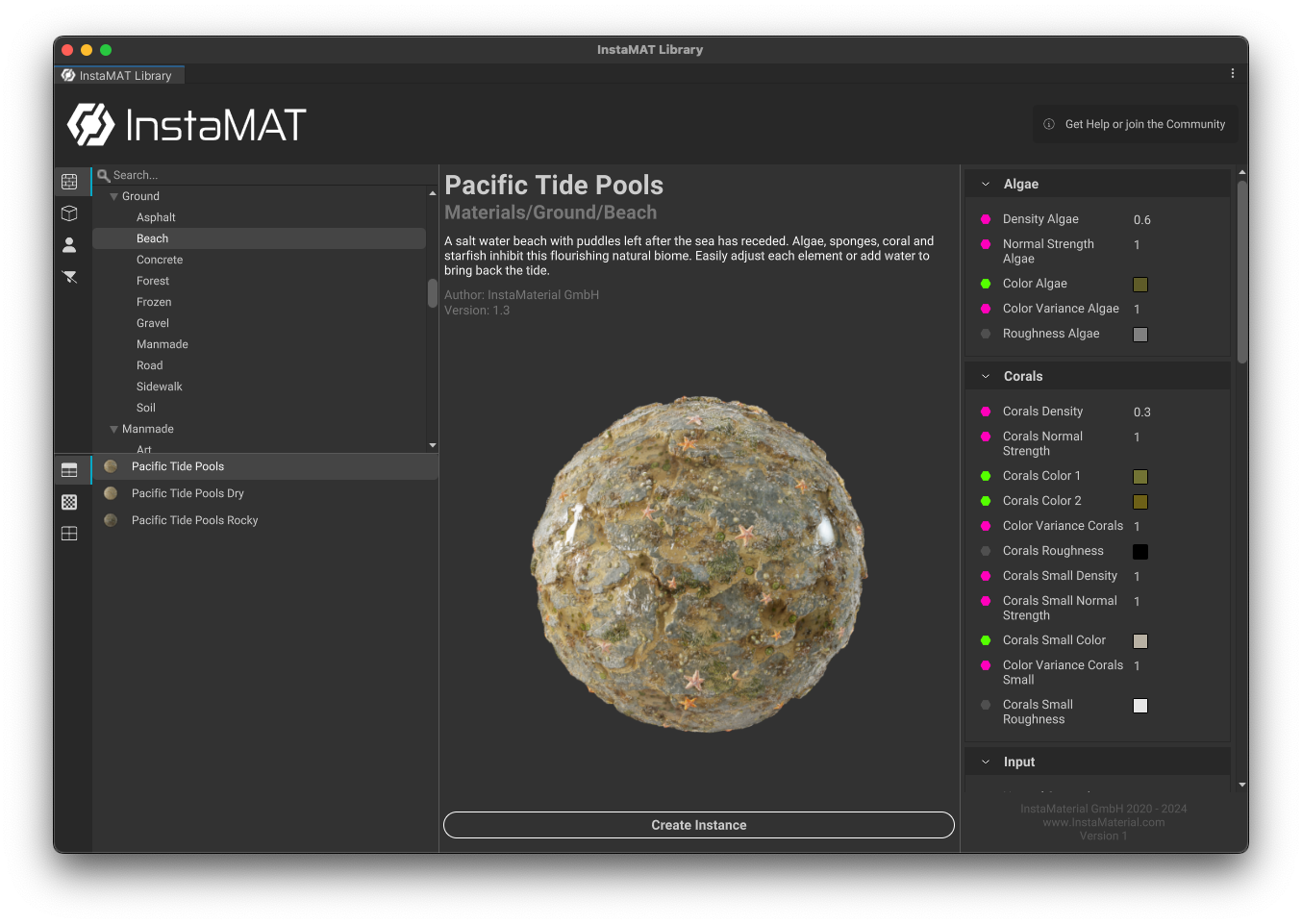Image resolution: width=1302 pixels, height=924 pixels.
Task: Open the Color Algae swatch
Action: 1140,285
